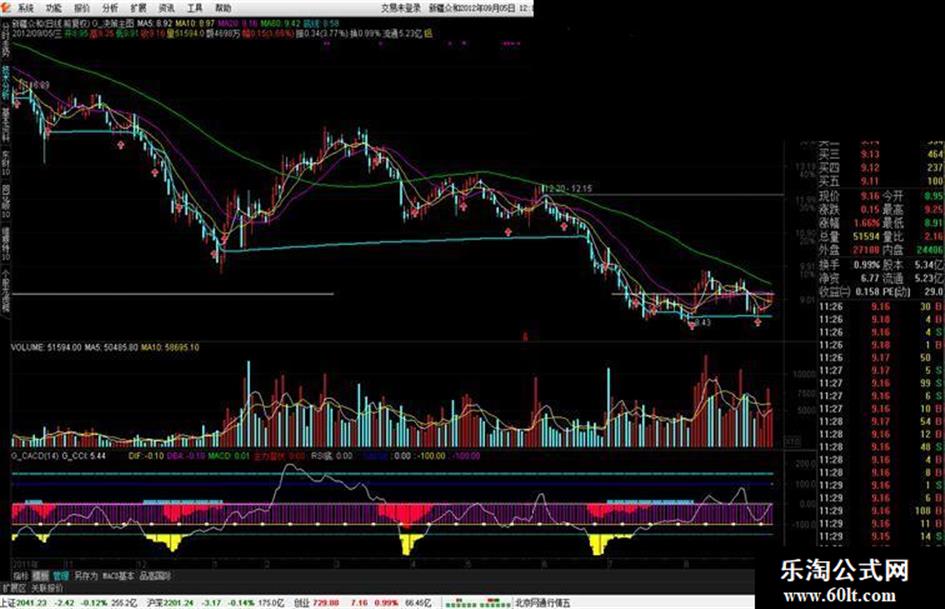Select the 指标 tab below the chart
Viewport: 945px width, 609px height.
pos(21,576)
